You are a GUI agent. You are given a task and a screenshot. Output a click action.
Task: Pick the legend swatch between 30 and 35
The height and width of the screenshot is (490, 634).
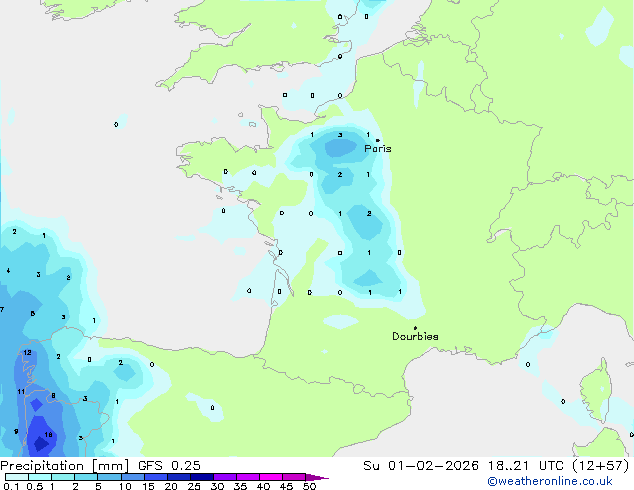click(x=225, y=477)
